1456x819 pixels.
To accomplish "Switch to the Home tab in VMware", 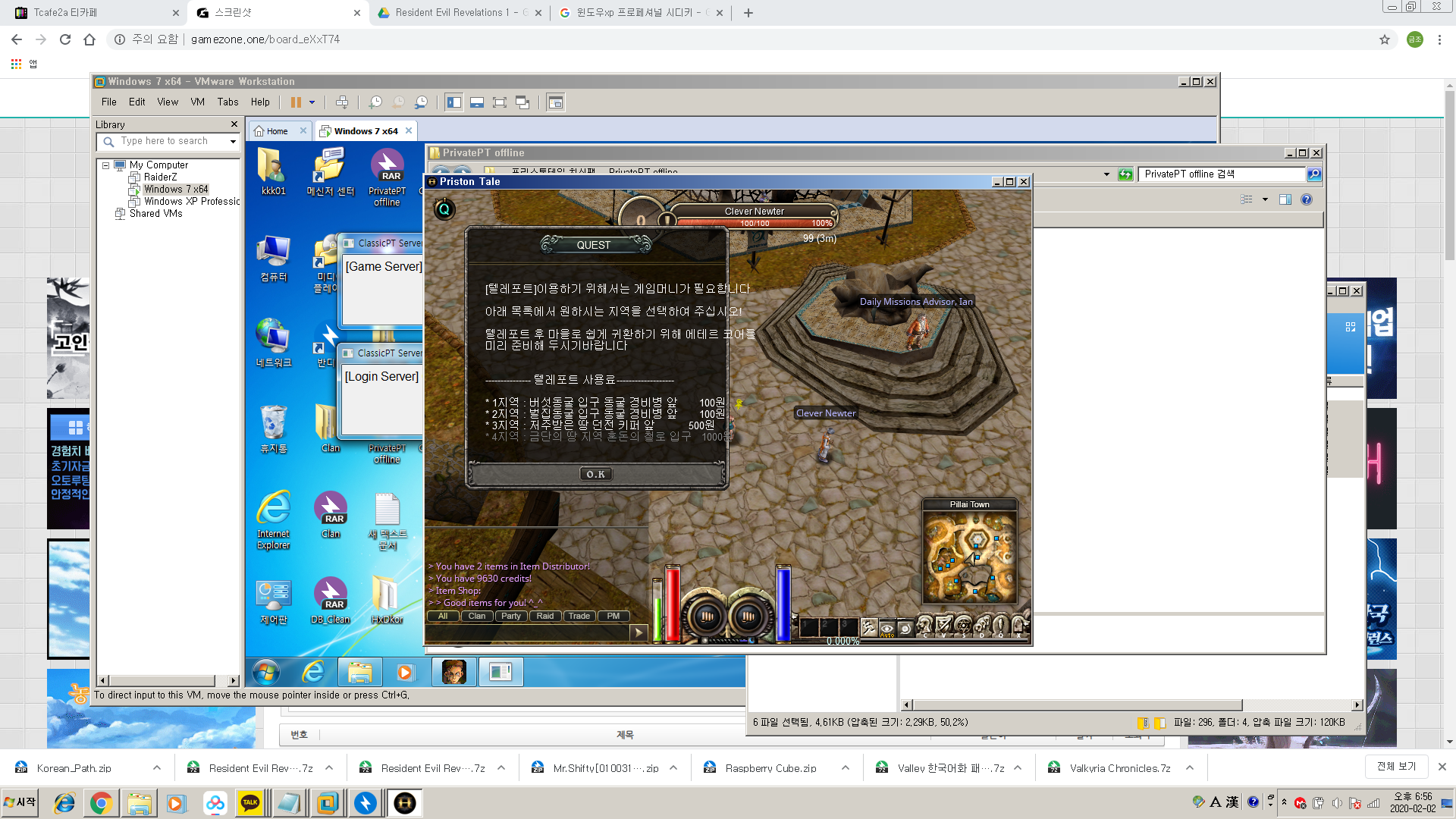I will tap(277, 131).
